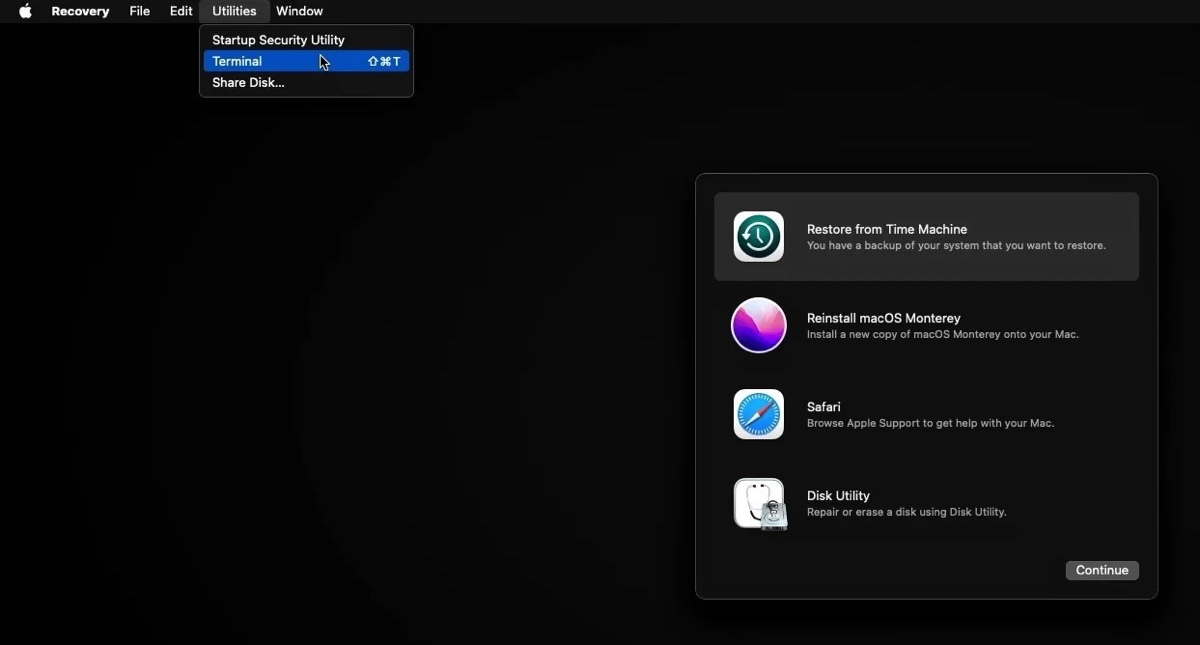
Task: Open Startup Security Utility
Action: tap(277, 39)
